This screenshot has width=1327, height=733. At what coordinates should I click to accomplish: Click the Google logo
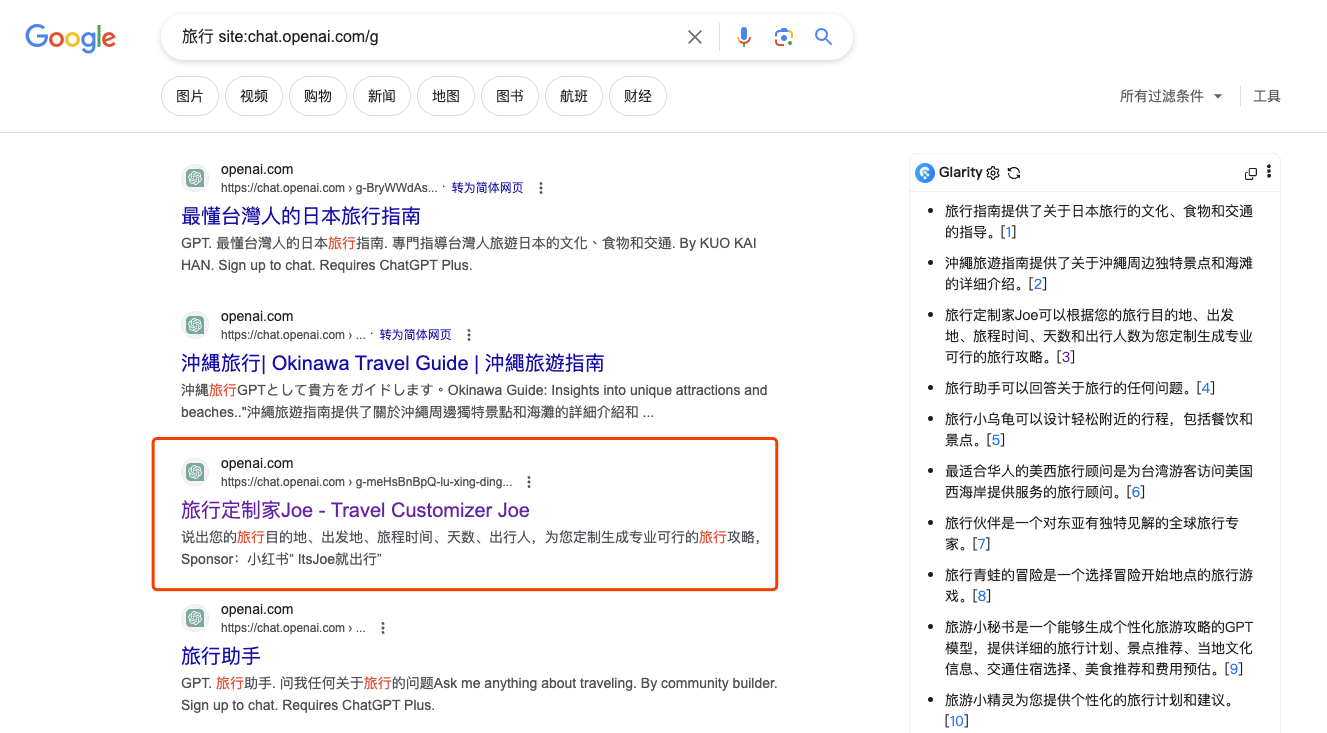pos(70,38)
